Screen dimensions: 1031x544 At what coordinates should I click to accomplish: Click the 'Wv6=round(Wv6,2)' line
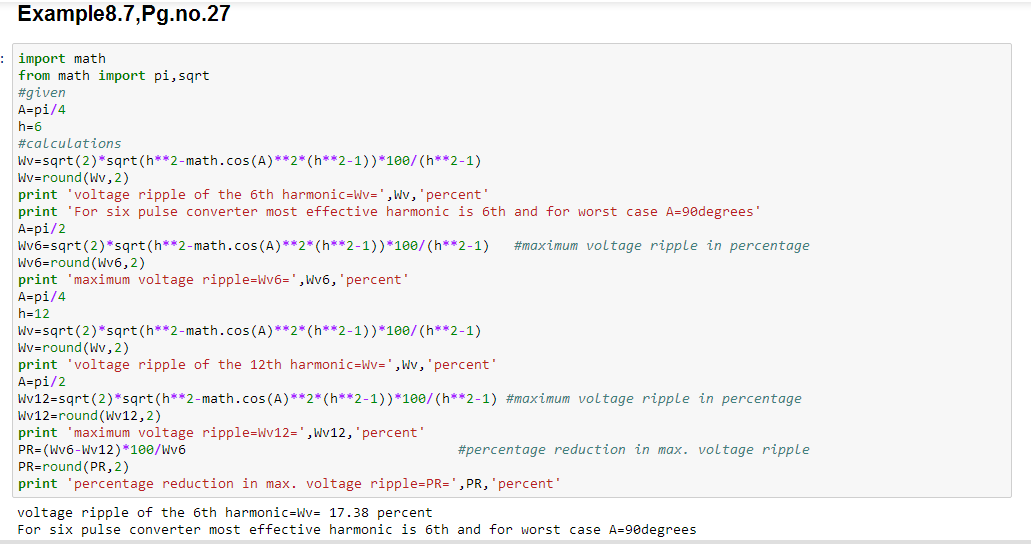pos(82,262)
